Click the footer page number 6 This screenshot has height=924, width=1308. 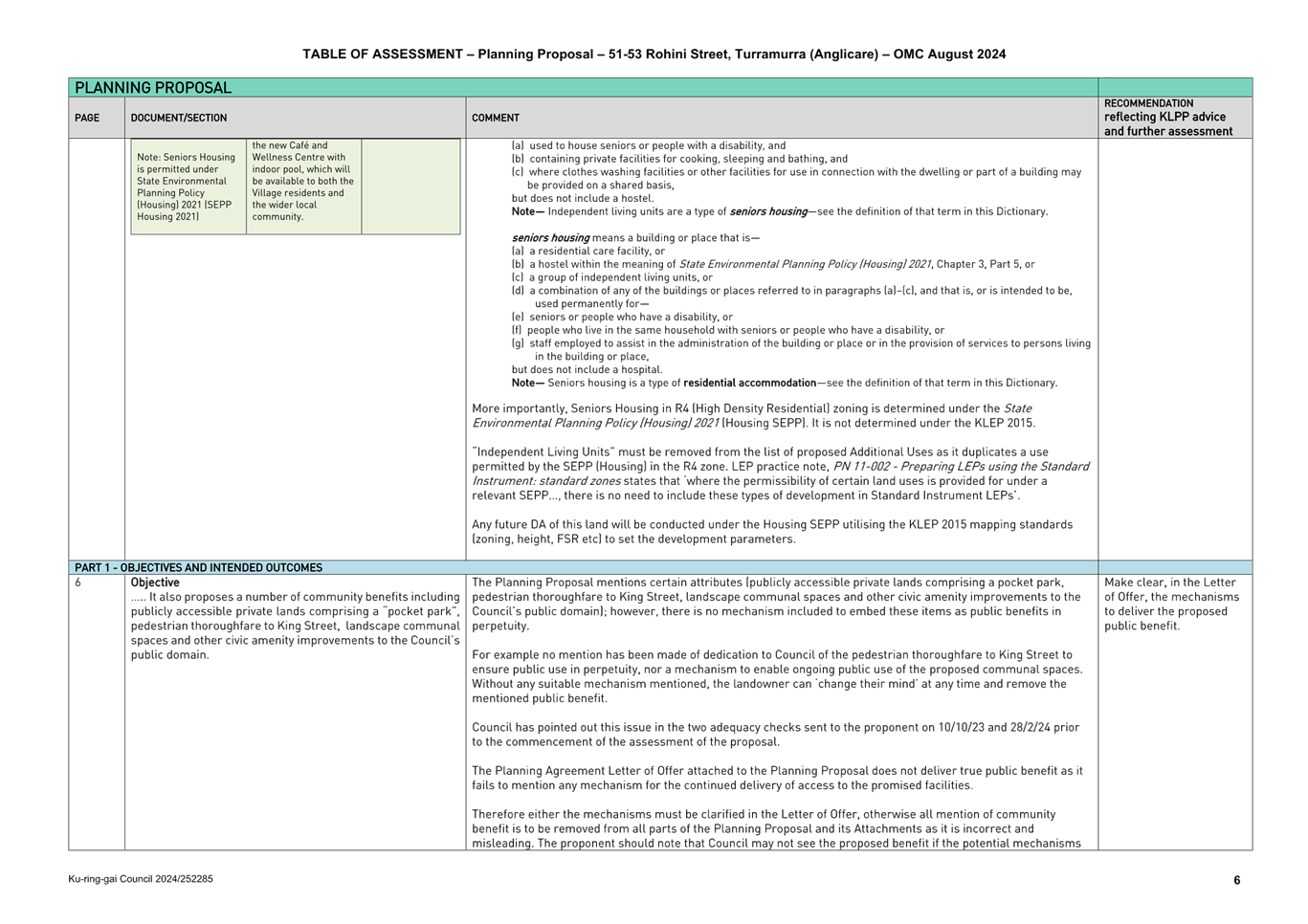point(1236,880)
